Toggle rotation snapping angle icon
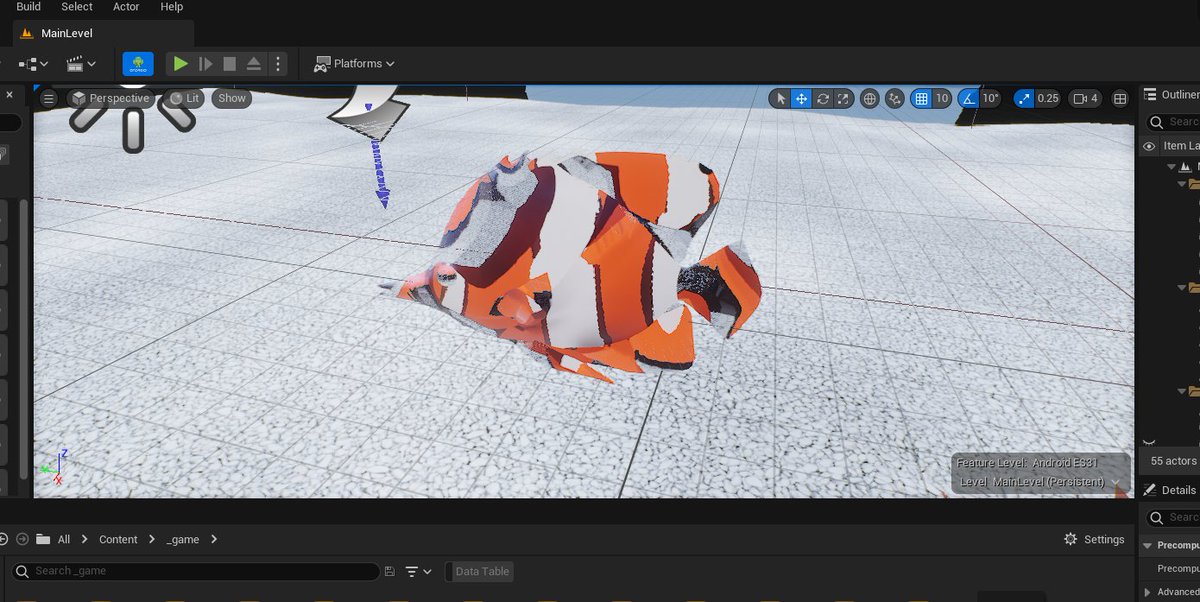Viewport: 1200px width, 602px height. point(968,98)
